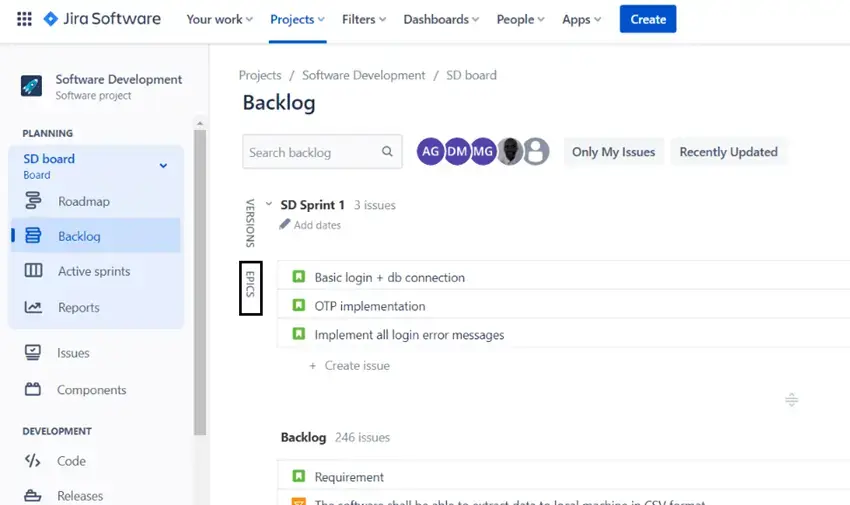Click the Search backlog input field
The image size is (850, 505).
[312, 152]
